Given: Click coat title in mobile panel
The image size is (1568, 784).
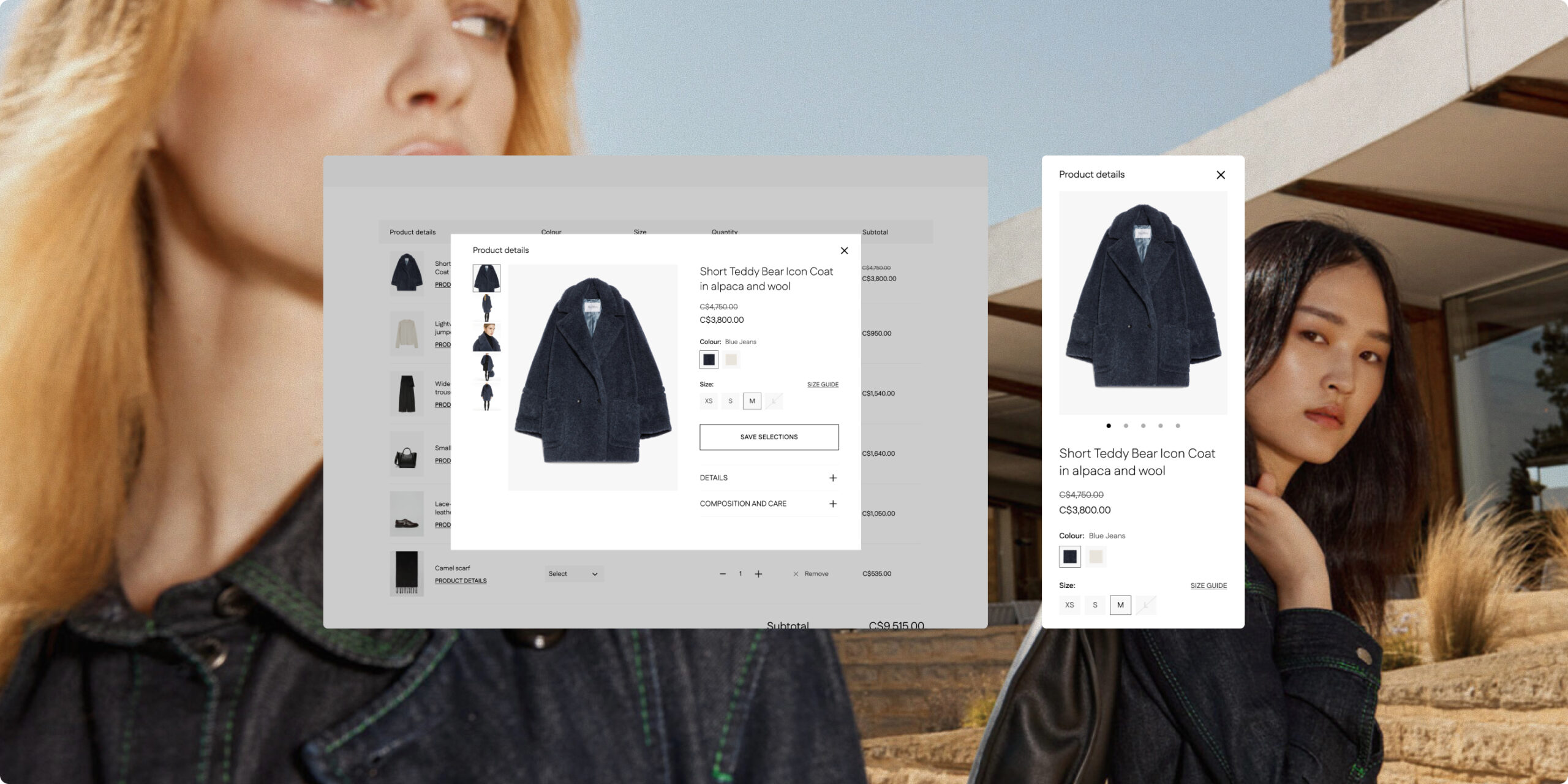Looking at the screenshot, I should [x=1137, y=462].
